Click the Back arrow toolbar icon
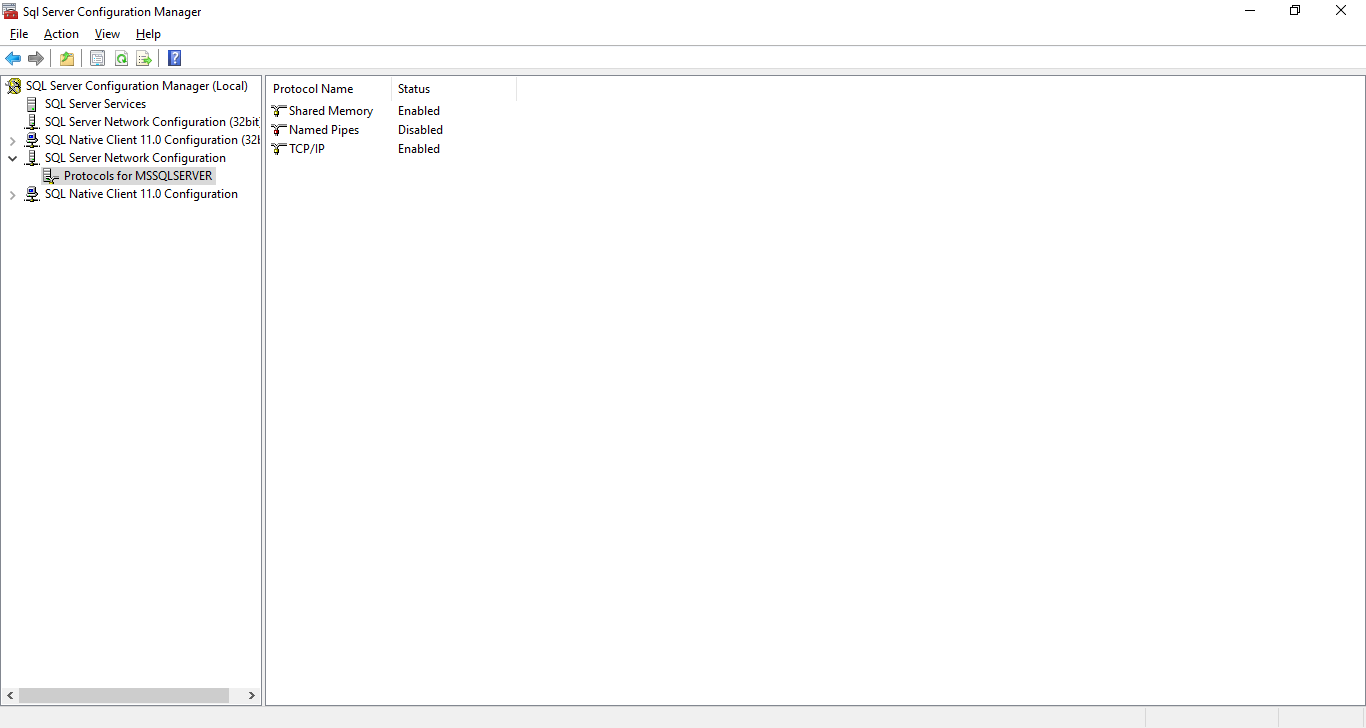1366x728 pixels. click(x=13, y=58)
